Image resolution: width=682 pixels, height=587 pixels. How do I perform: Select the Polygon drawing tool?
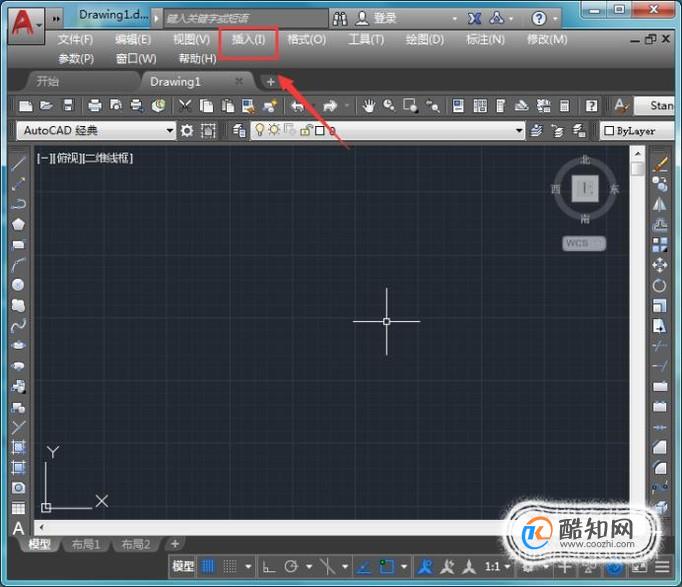(x=18, y=225)
